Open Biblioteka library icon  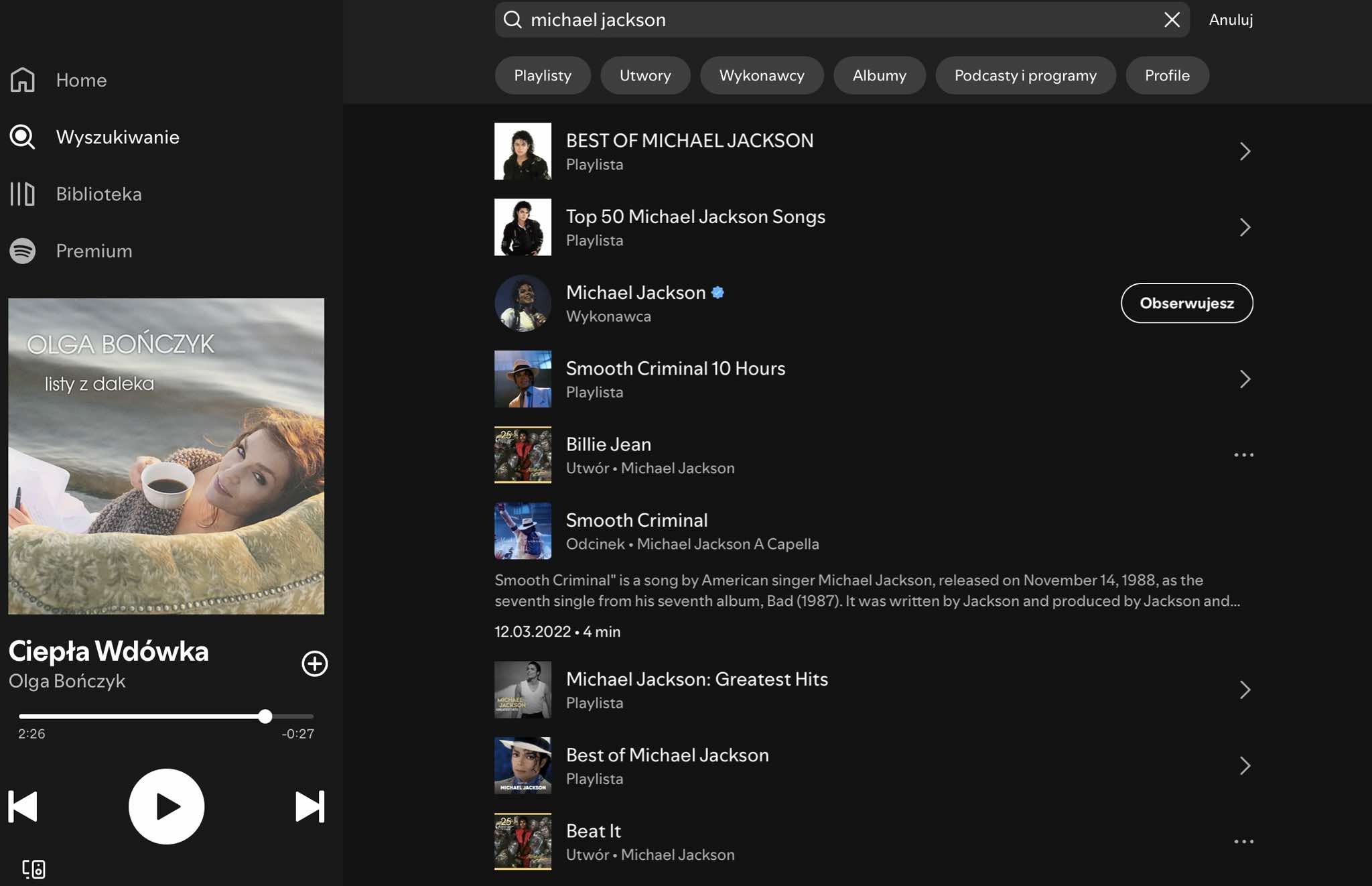click(23, 194)
